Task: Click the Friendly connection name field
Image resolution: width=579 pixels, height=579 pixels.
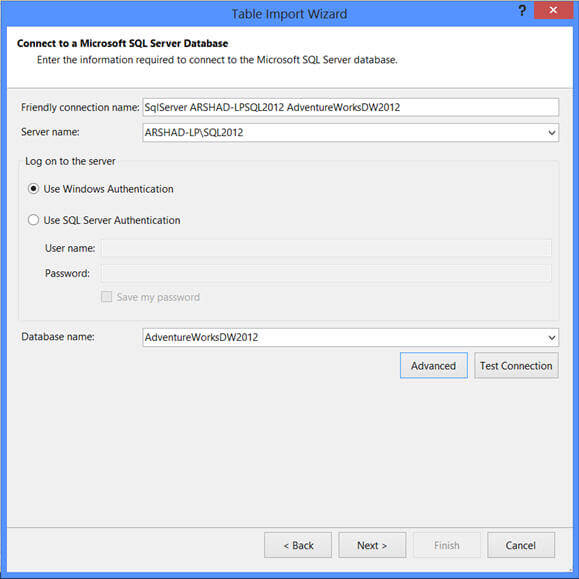Action: point(350,107)
